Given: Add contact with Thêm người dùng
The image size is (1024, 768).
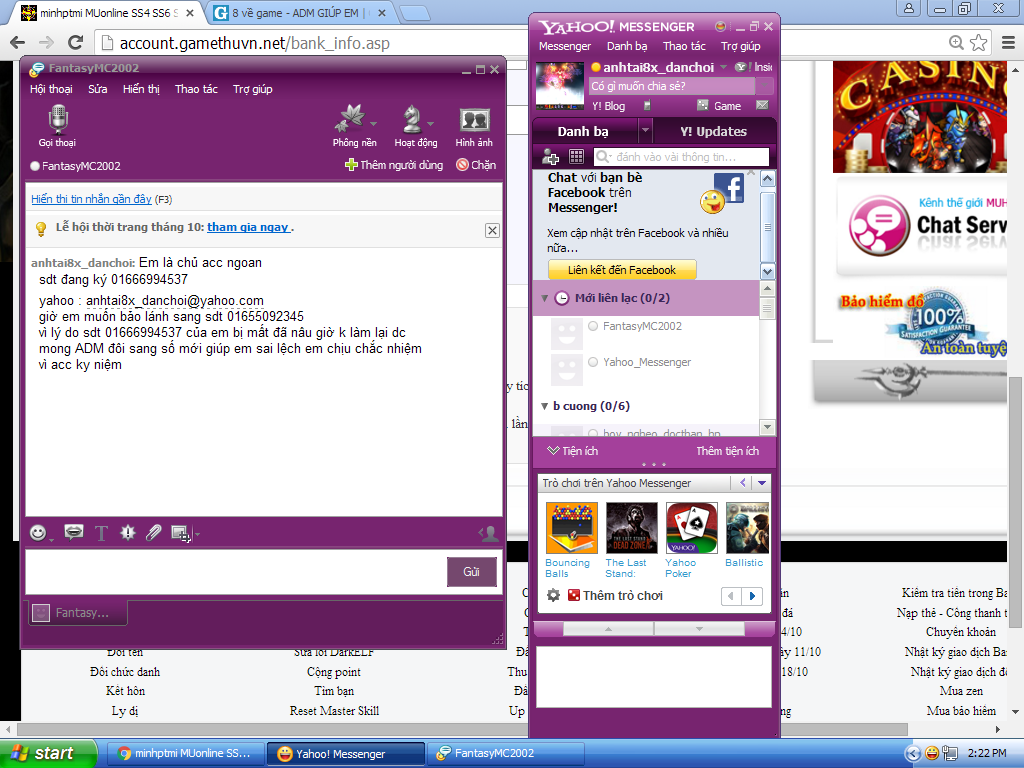Looking at the screenshot, I should tap(394, 165).
